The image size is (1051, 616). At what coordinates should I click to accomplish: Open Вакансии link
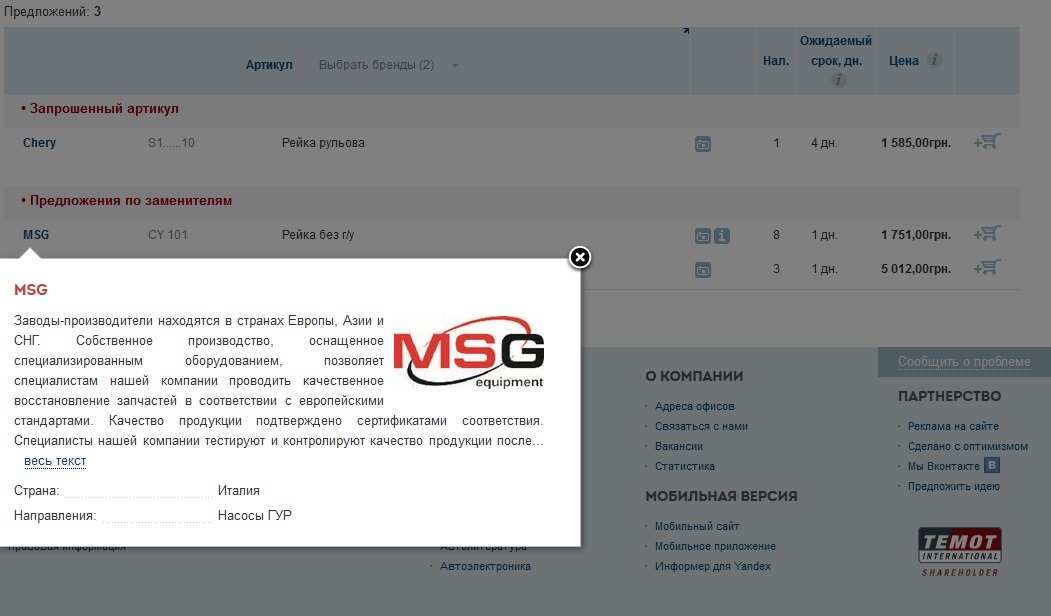click(678, 446)
